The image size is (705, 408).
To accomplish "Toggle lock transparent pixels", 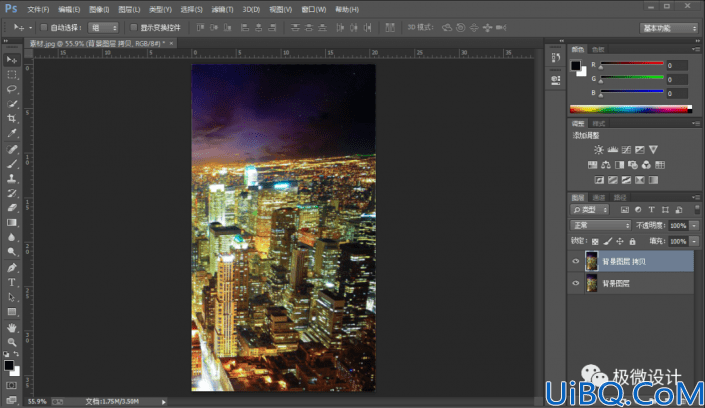I will click(x=595, y=242).
